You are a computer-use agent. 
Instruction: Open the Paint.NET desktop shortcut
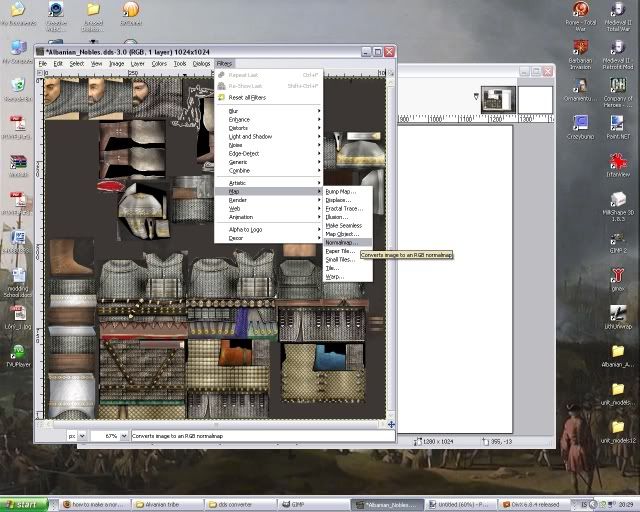click(618, 124)
